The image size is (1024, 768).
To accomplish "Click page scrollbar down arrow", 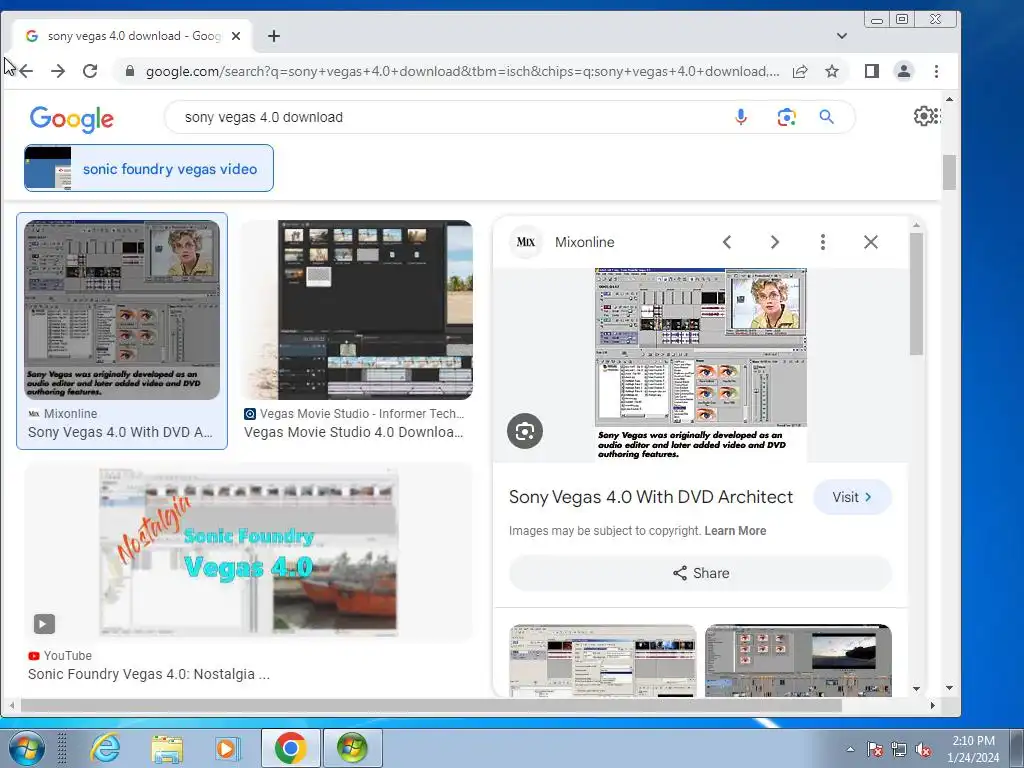I will click(x=949, y=688).
